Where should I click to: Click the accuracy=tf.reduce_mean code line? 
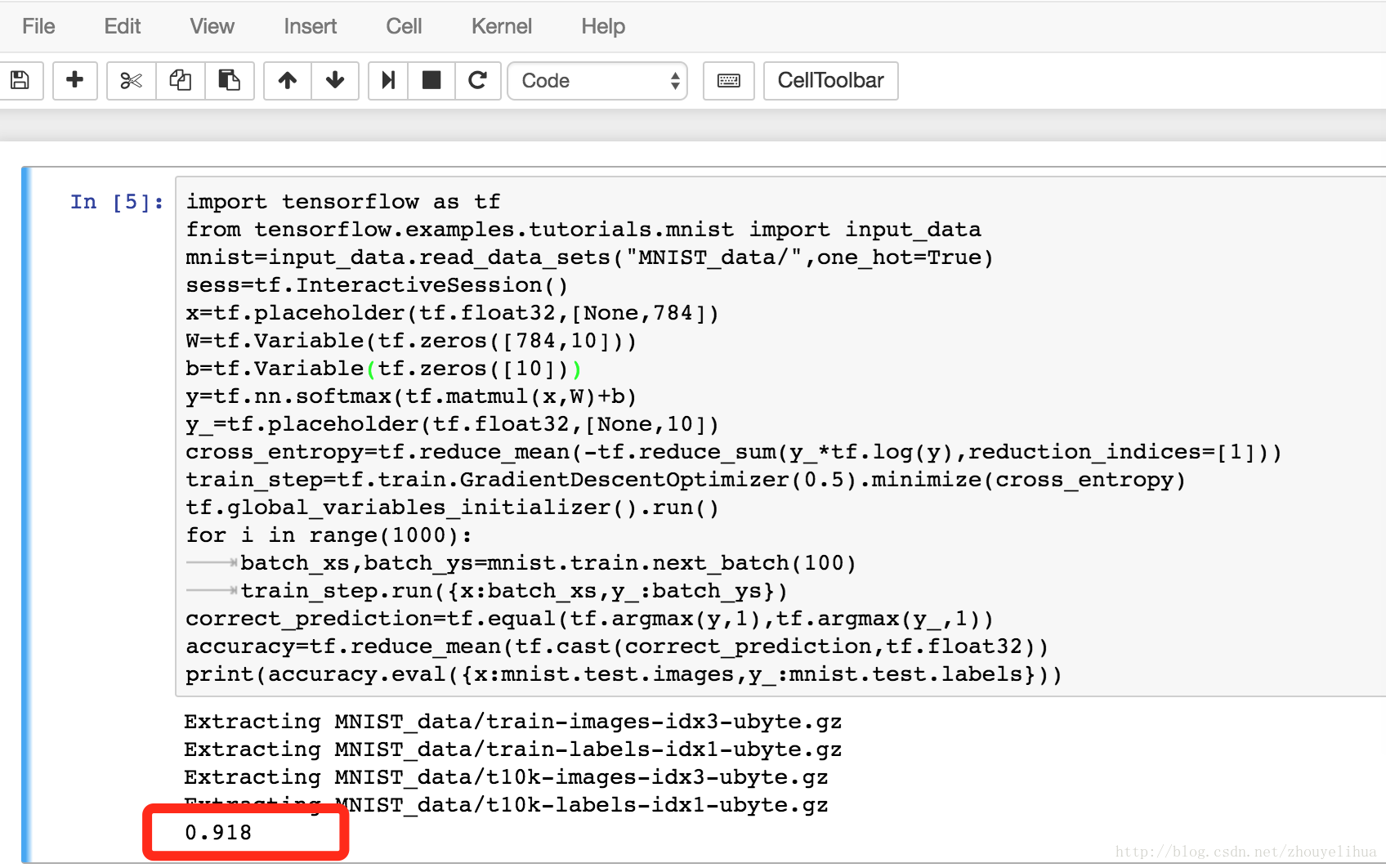pos(617,647)
